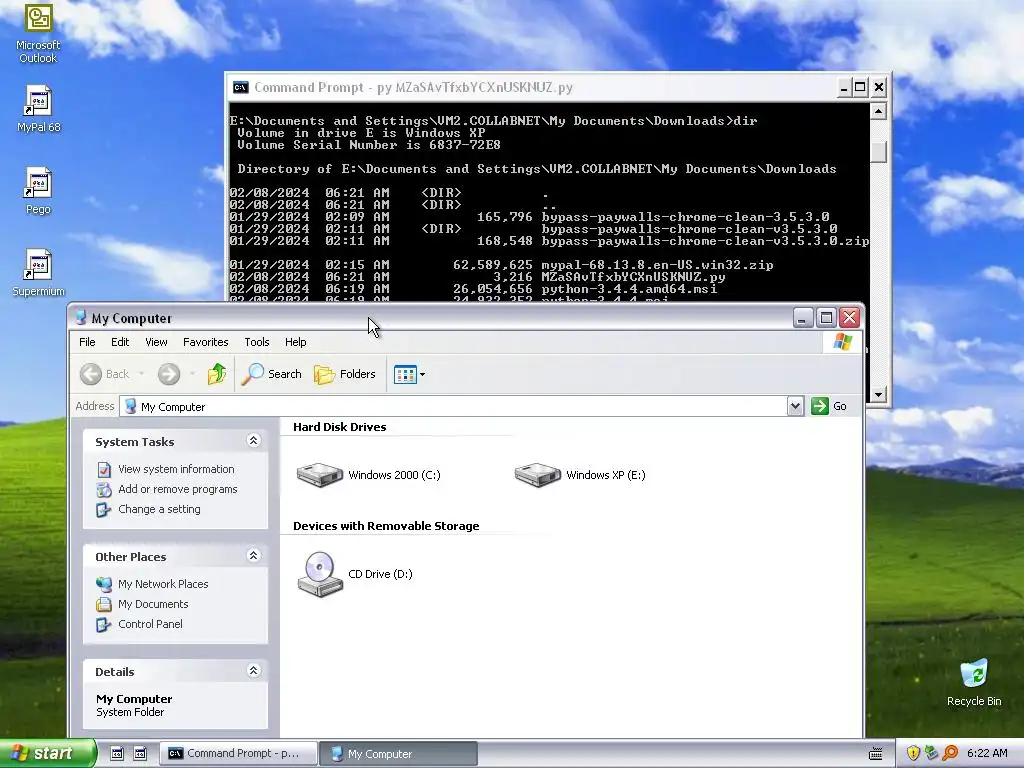Click the Command Prompt scrollbar thumb
Image resolution: width=1024 pixels, height=768 pixels.
[x=878, y=152]
